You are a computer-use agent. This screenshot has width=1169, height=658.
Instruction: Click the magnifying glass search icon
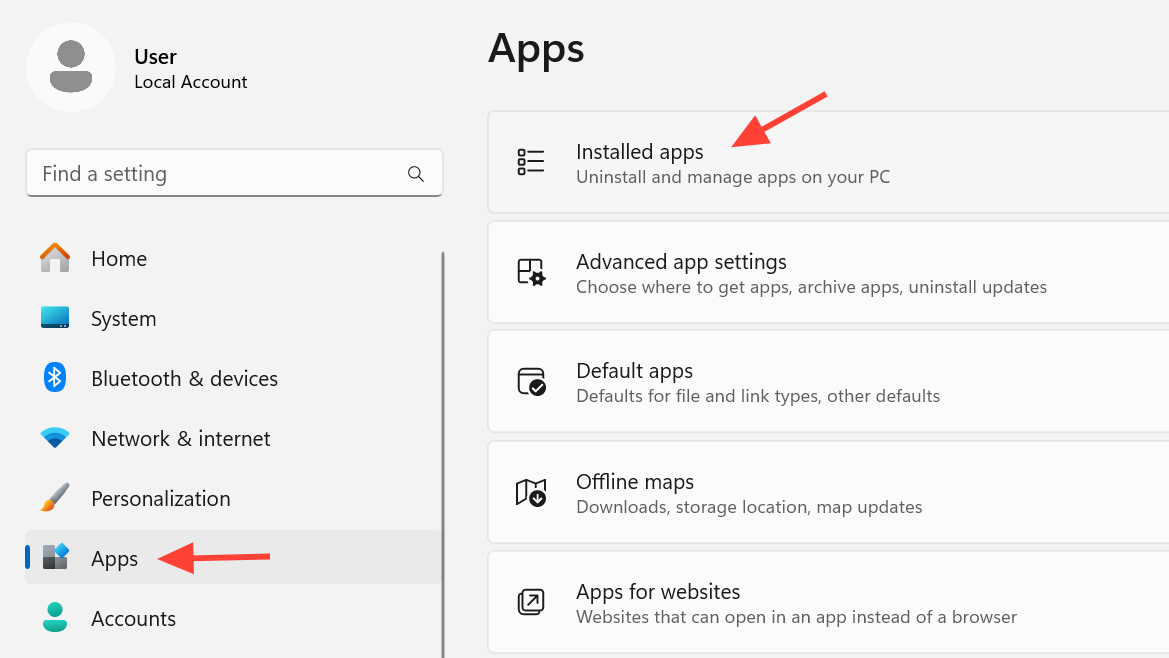[416, 174]
